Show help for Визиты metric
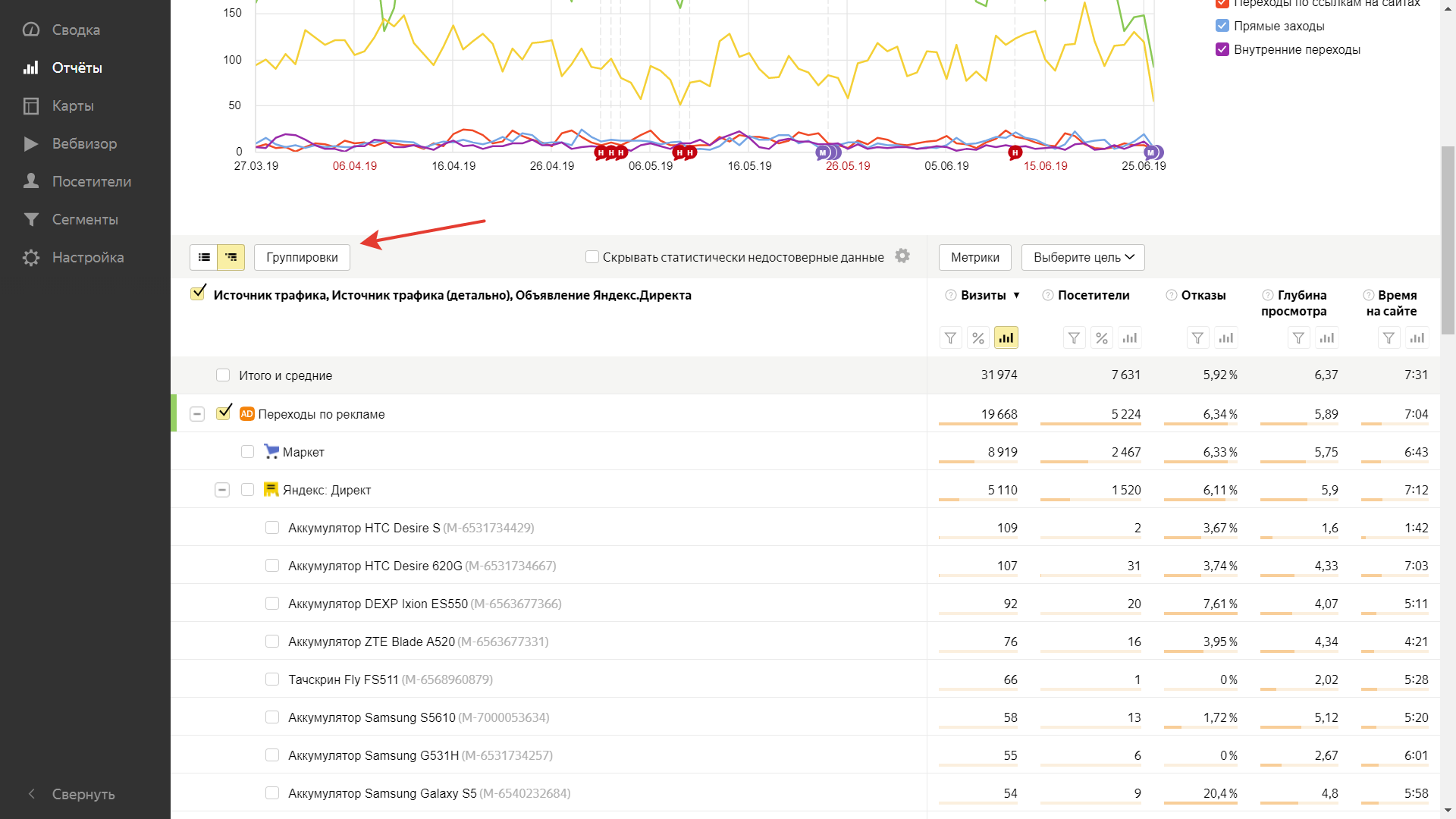The height and width of the screenshot is (819, 1456). (951, 295)
